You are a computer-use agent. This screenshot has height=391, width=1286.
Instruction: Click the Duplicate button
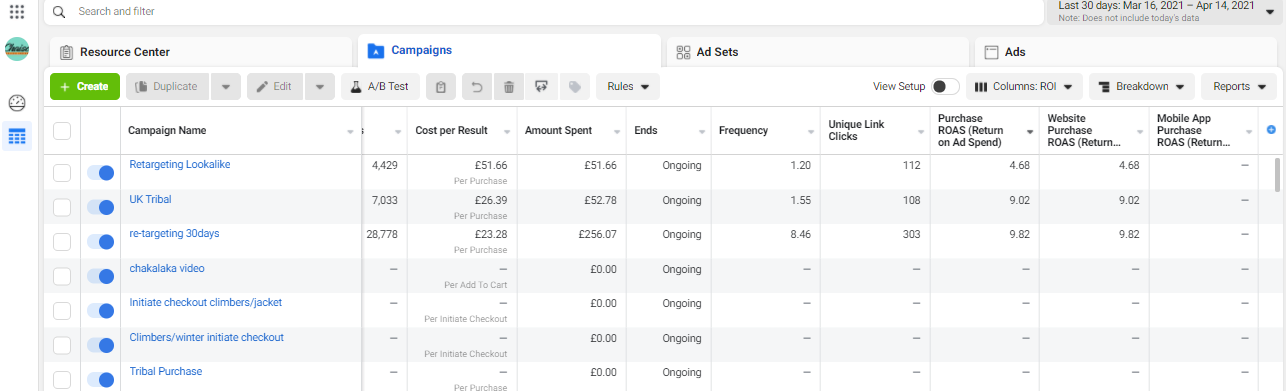(x=168, y=87)
